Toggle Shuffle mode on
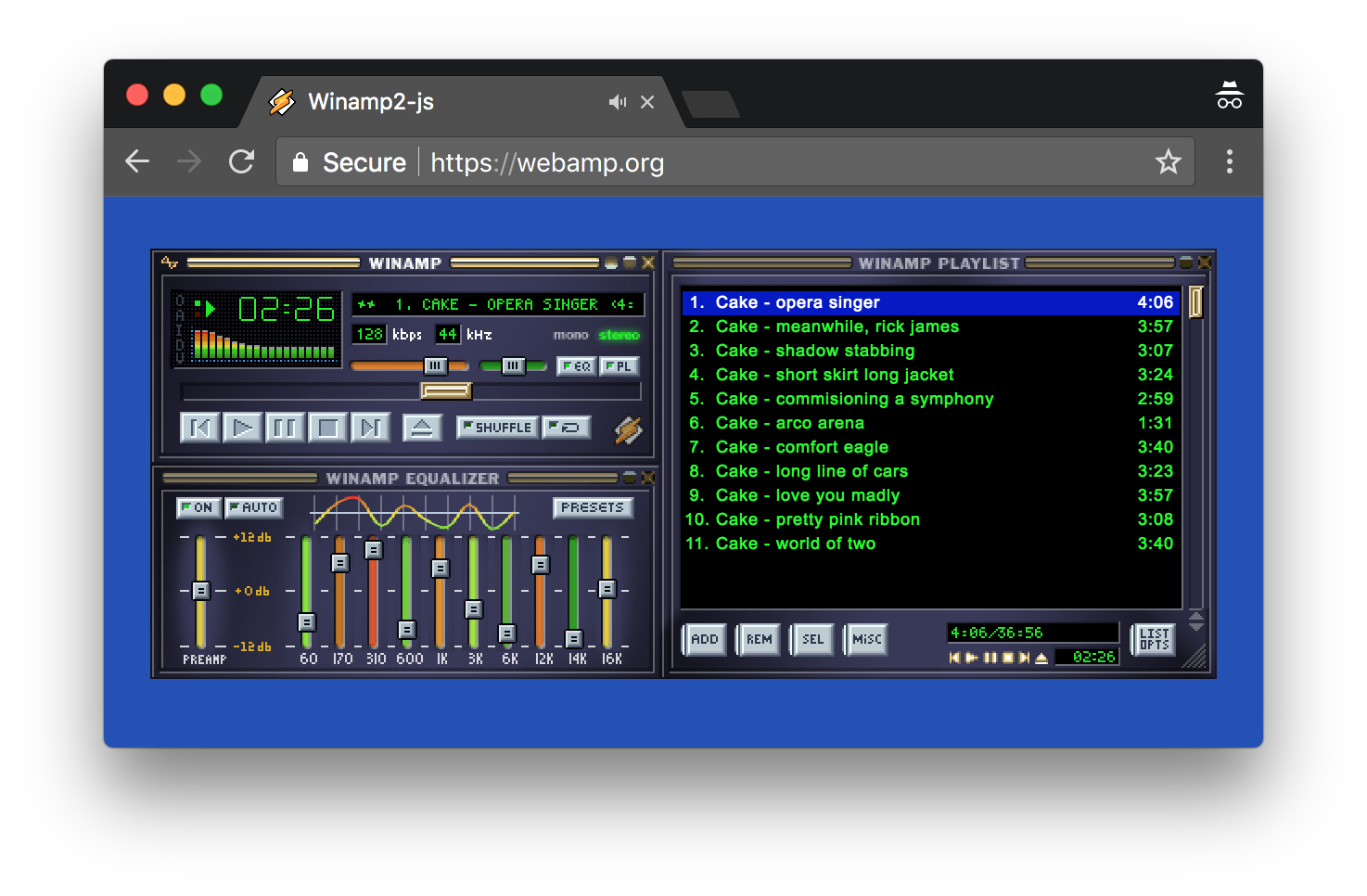This screenshot has width=1367, height=896. pyautogui.click(x=496, y=427)
